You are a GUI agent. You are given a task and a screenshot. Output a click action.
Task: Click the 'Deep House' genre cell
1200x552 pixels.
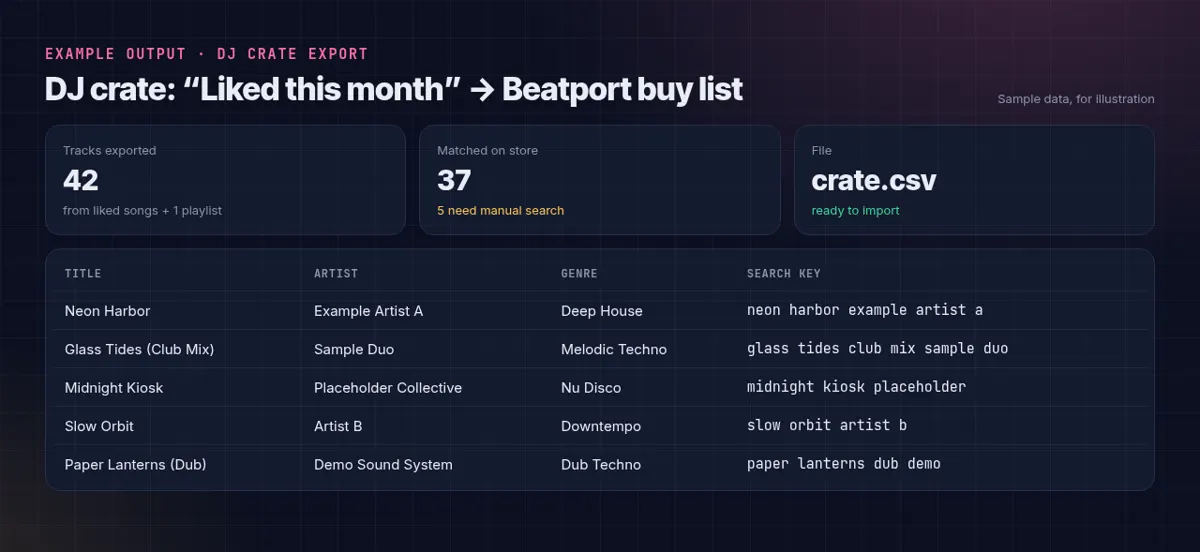tap(602, 311)
